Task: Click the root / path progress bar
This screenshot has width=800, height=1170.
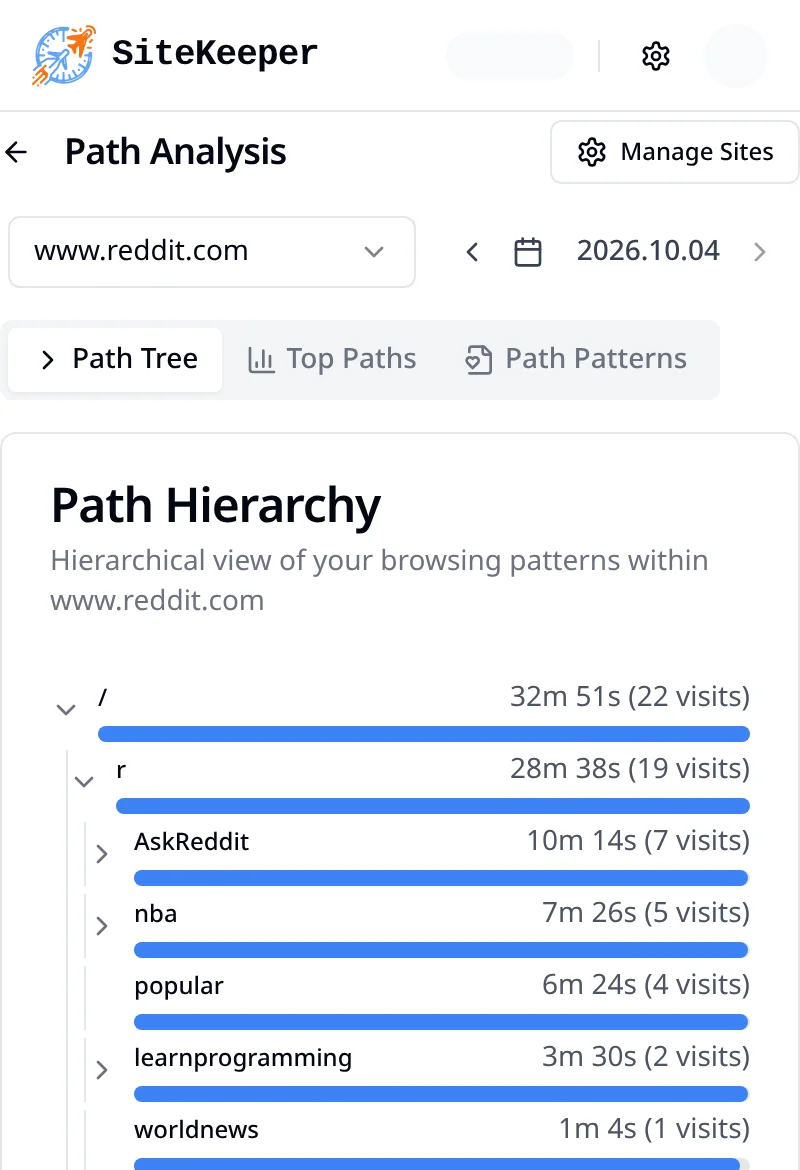Action: tap(424, 734)
